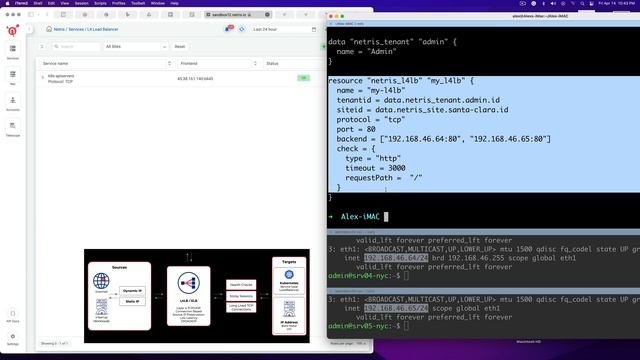Open the rows per page dropdown

(361, 343)
